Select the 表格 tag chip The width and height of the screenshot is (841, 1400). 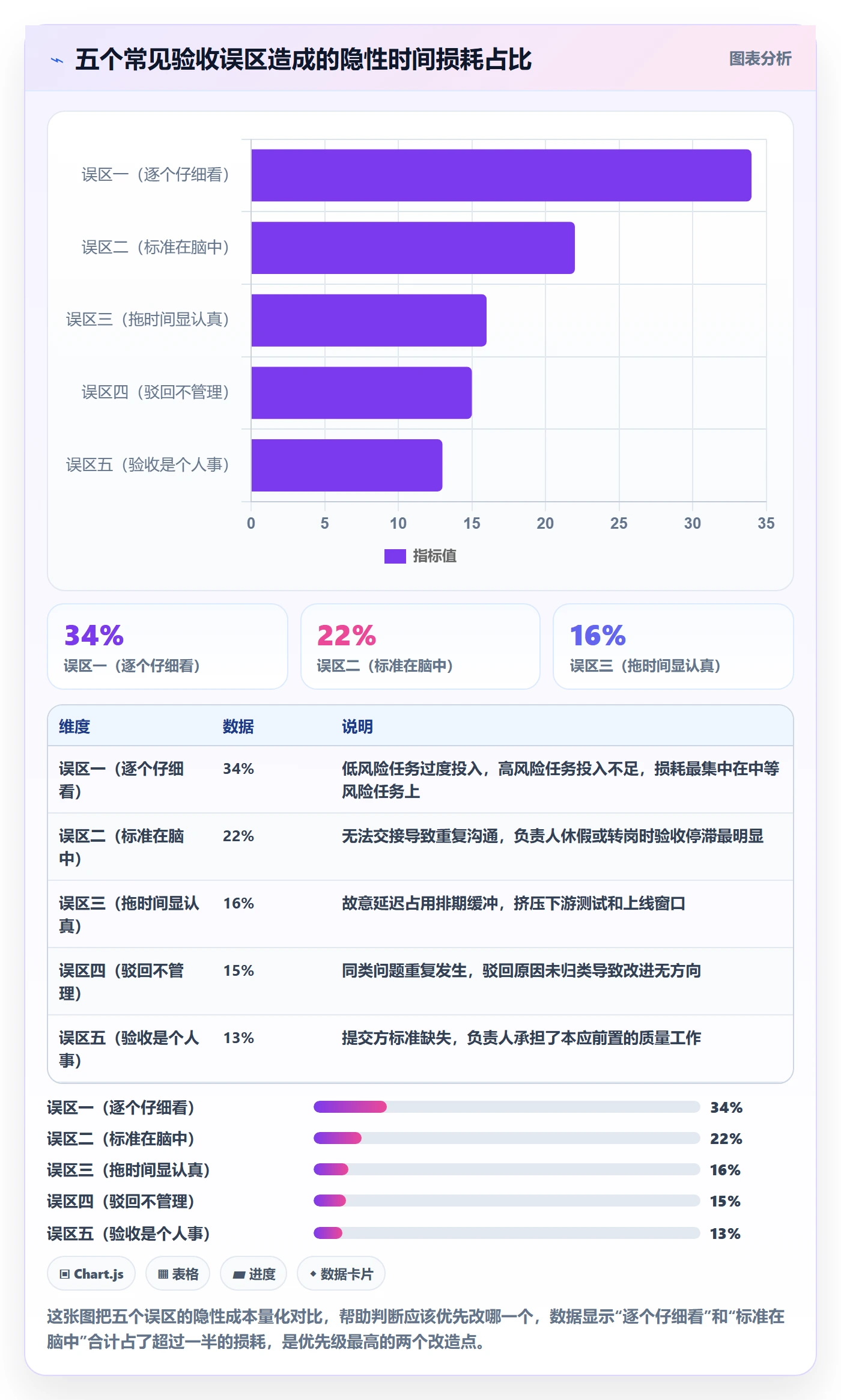(x=178, y=1274)
